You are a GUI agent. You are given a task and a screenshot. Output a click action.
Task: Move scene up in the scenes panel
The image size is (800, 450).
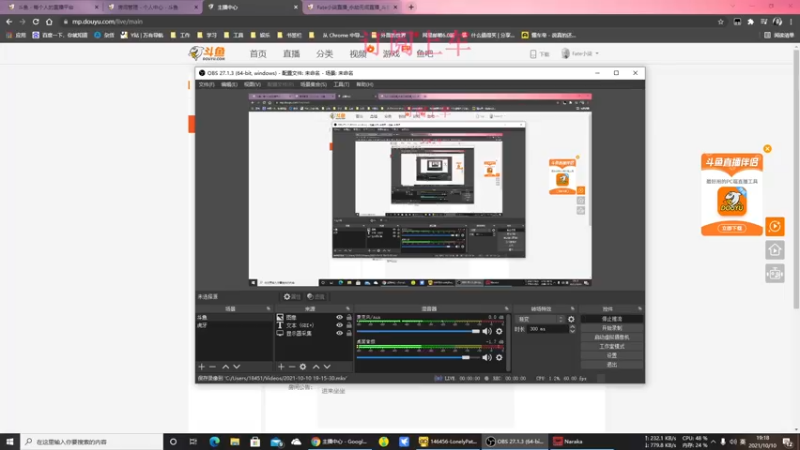[225, 367]
